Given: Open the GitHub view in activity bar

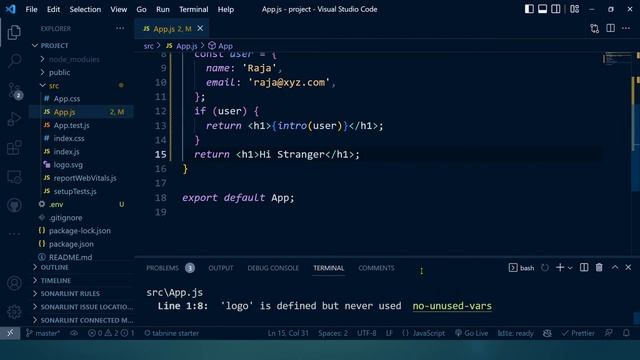Looking at the screenshot, I should coord(14,205).
